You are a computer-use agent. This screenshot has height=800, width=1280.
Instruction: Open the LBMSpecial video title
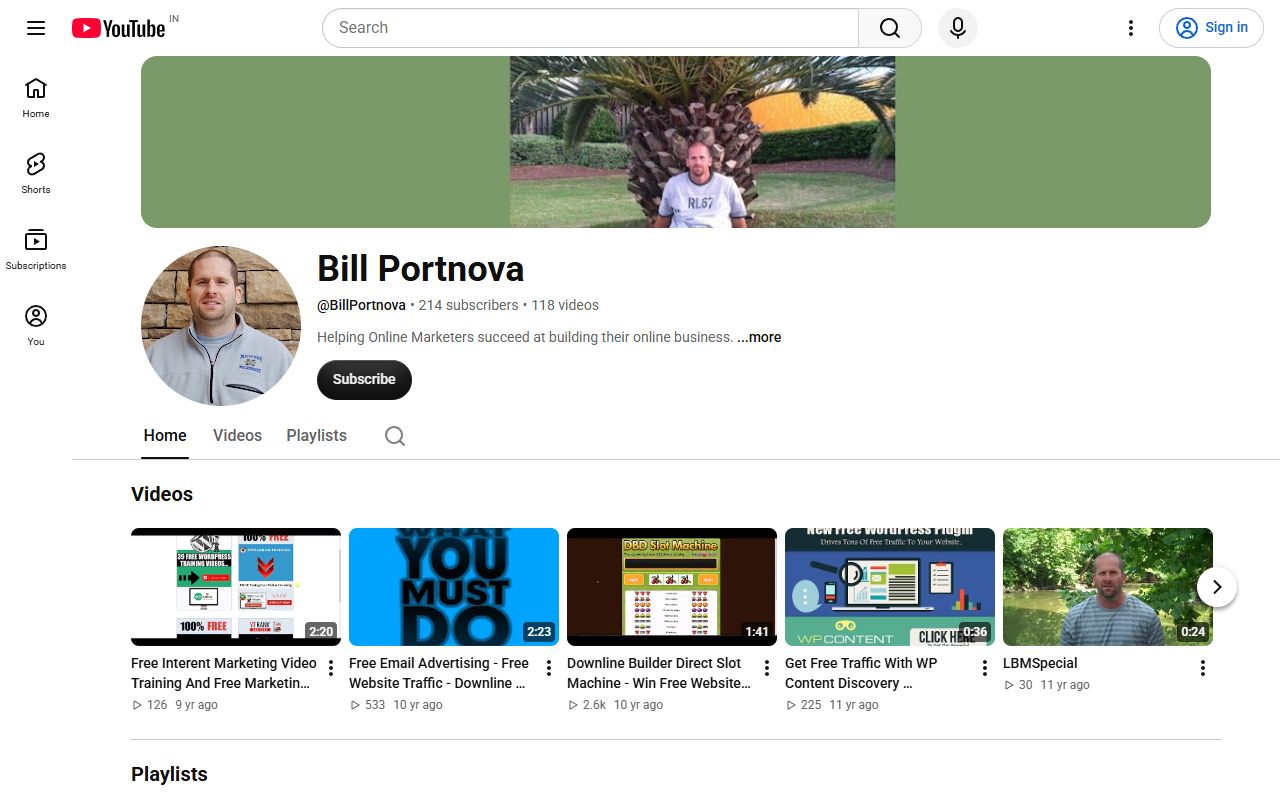click(1040, 663)
